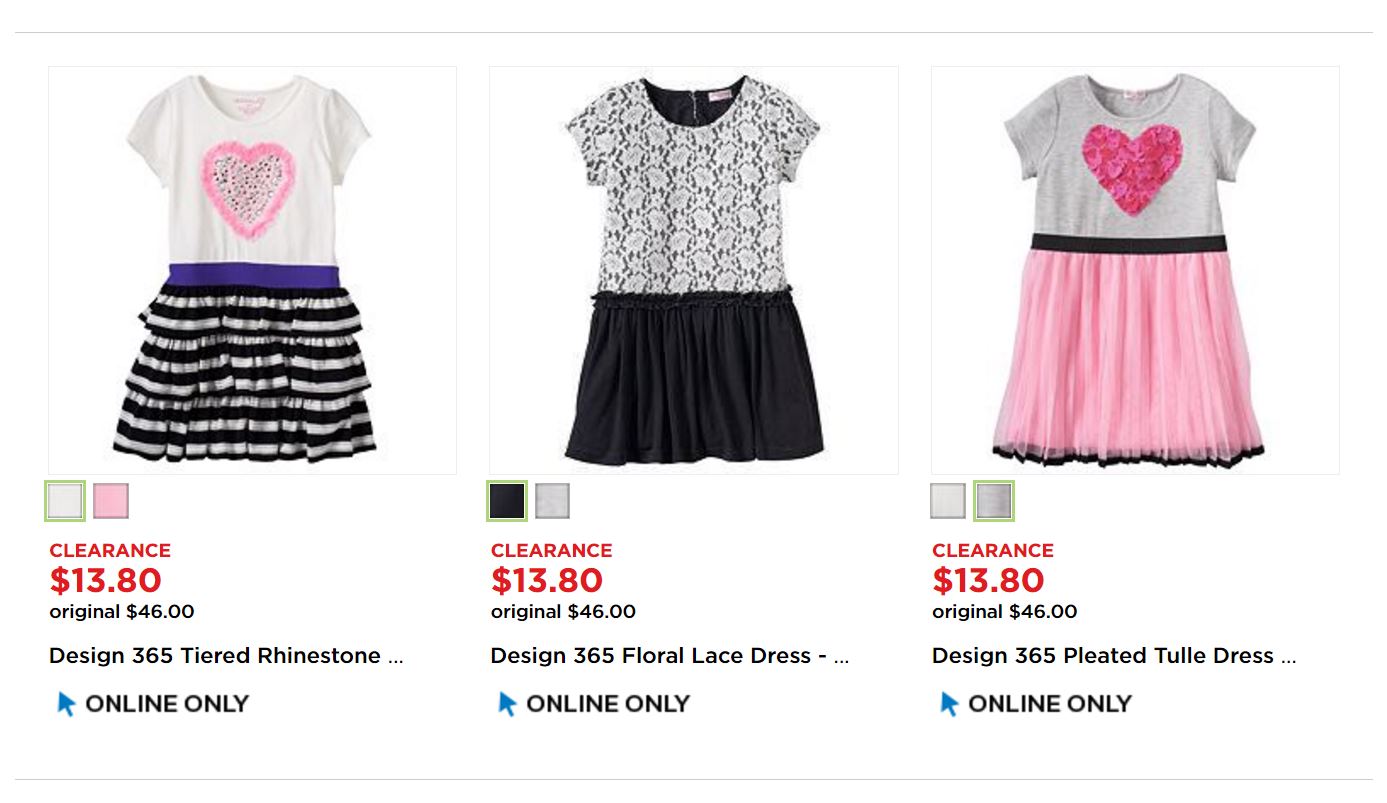The image size is (1387, 803).
Task: Open Floral Lace Dress product image
Action: [693, 270]
